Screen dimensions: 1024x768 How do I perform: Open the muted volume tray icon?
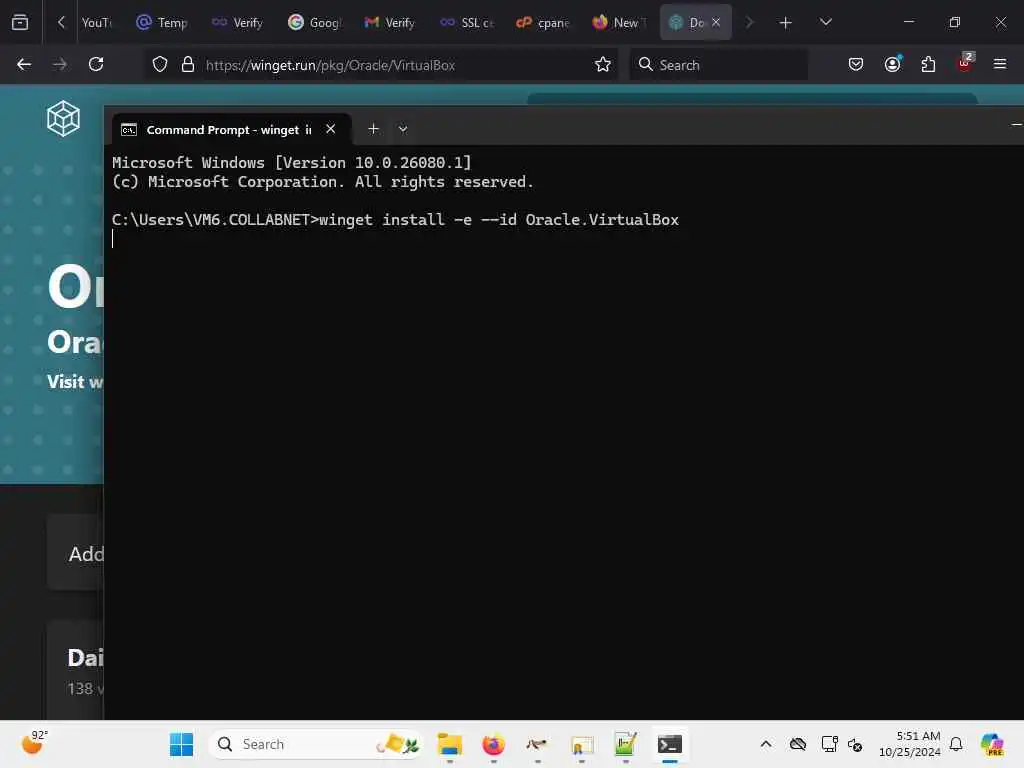click(x=855, y=744)
